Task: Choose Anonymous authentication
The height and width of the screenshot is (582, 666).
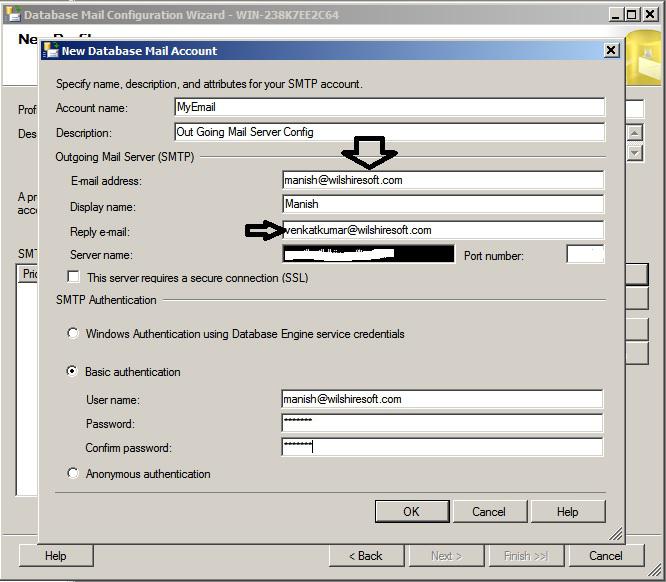Action: [x=73, y=473]
